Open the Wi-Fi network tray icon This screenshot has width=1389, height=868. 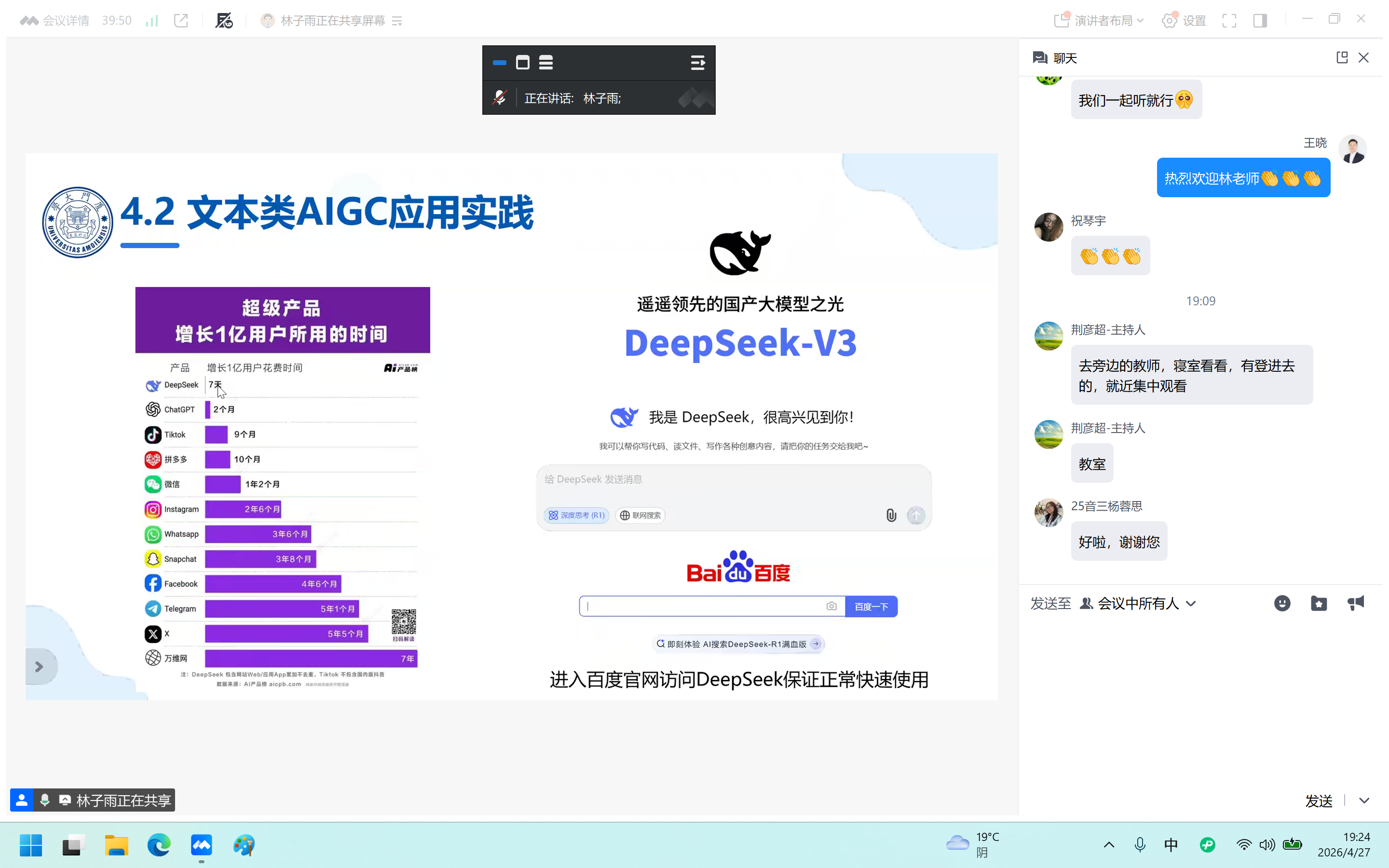[1244, 844]
